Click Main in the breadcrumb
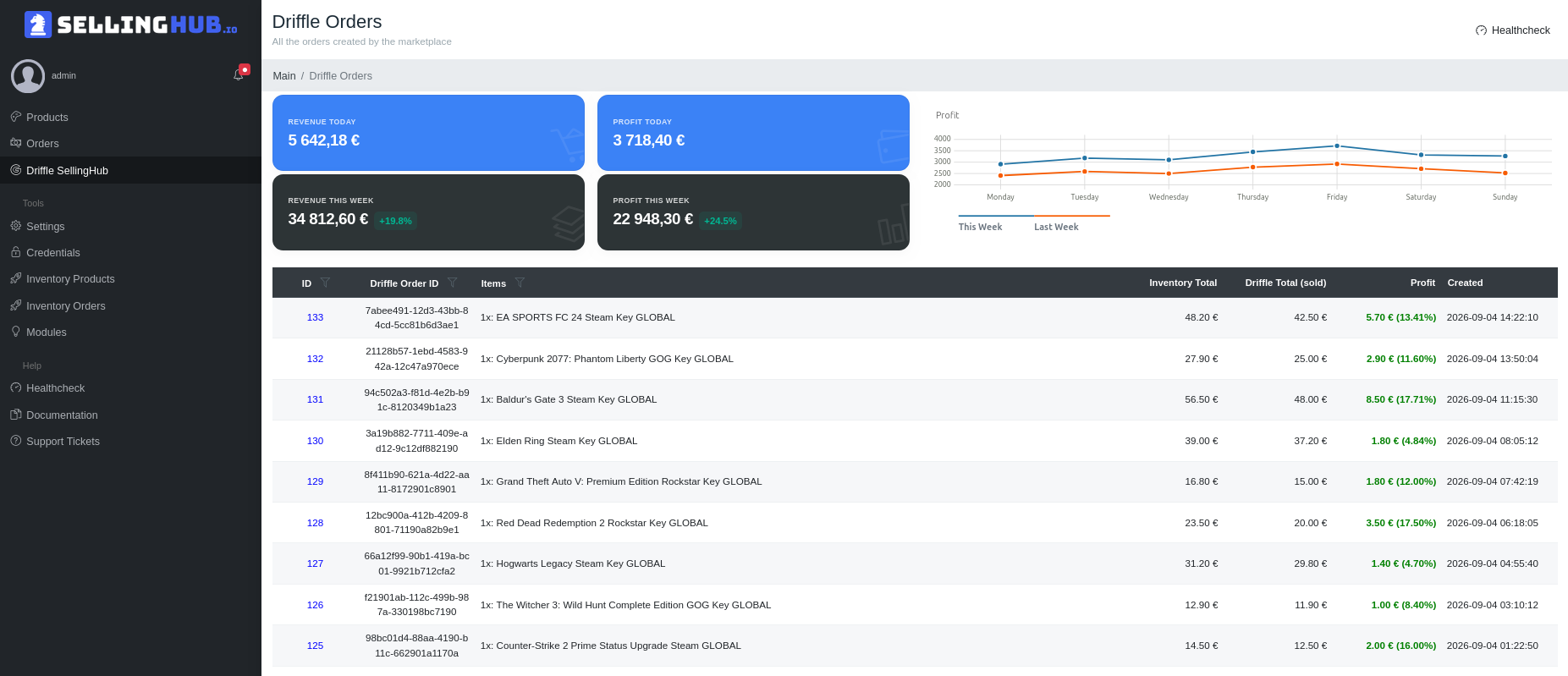1568x676 pixels. click(x=284, y=76)
